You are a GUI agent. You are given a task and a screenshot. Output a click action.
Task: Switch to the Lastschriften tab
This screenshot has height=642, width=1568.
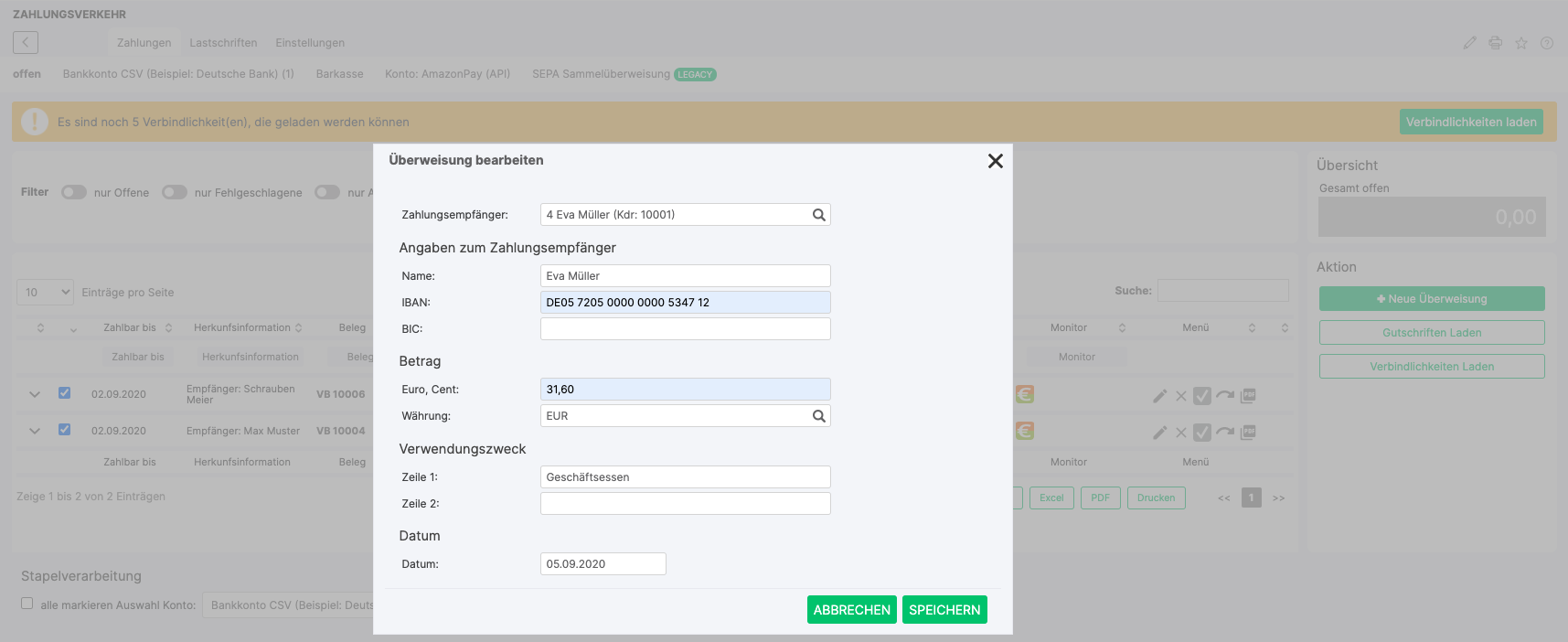coord(223,43)
